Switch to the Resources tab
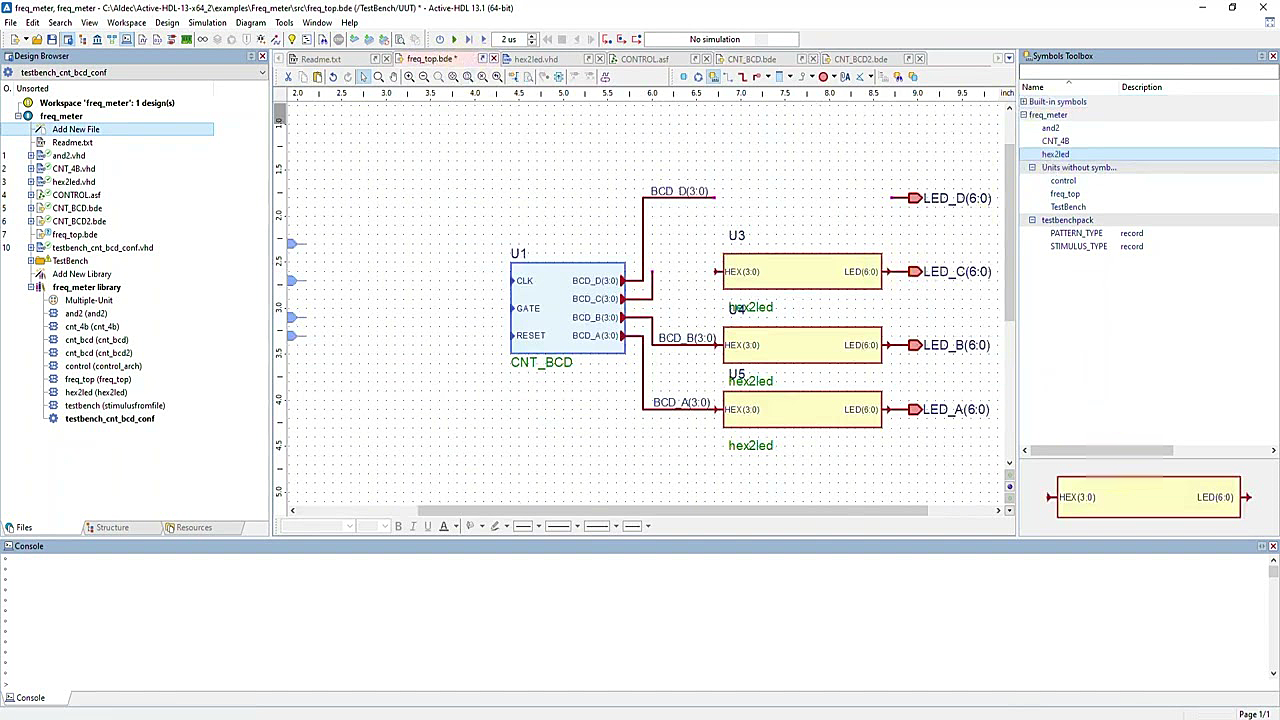The height and width of the screenshot is (720, 1280). (x=194, y=527)
